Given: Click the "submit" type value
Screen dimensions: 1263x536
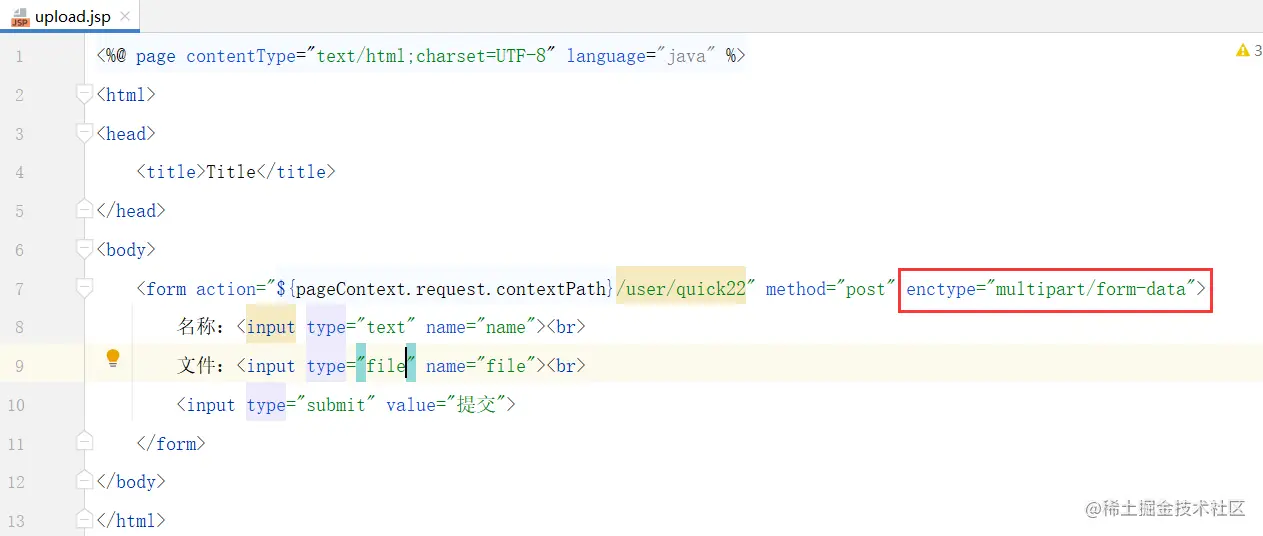Looking at the screenshot, I should click(336, 405).
